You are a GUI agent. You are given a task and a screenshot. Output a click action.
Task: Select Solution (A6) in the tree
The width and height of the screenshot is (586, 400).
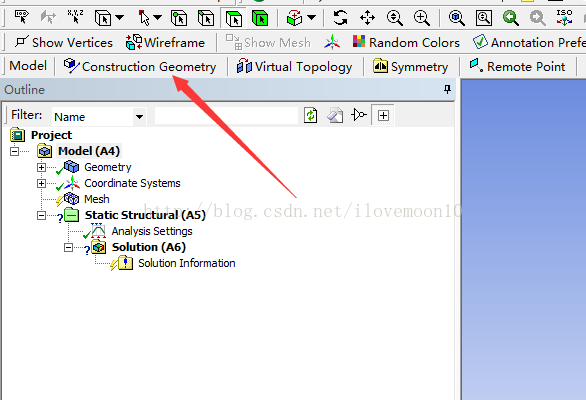click(x=149, y=247)
